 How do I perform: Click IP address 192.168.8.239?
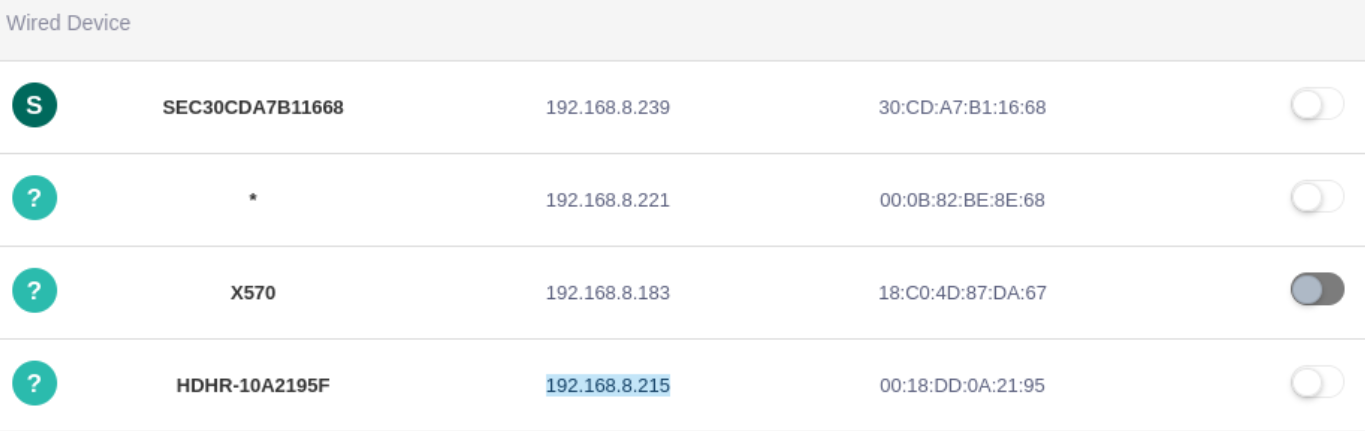point(607,107)
